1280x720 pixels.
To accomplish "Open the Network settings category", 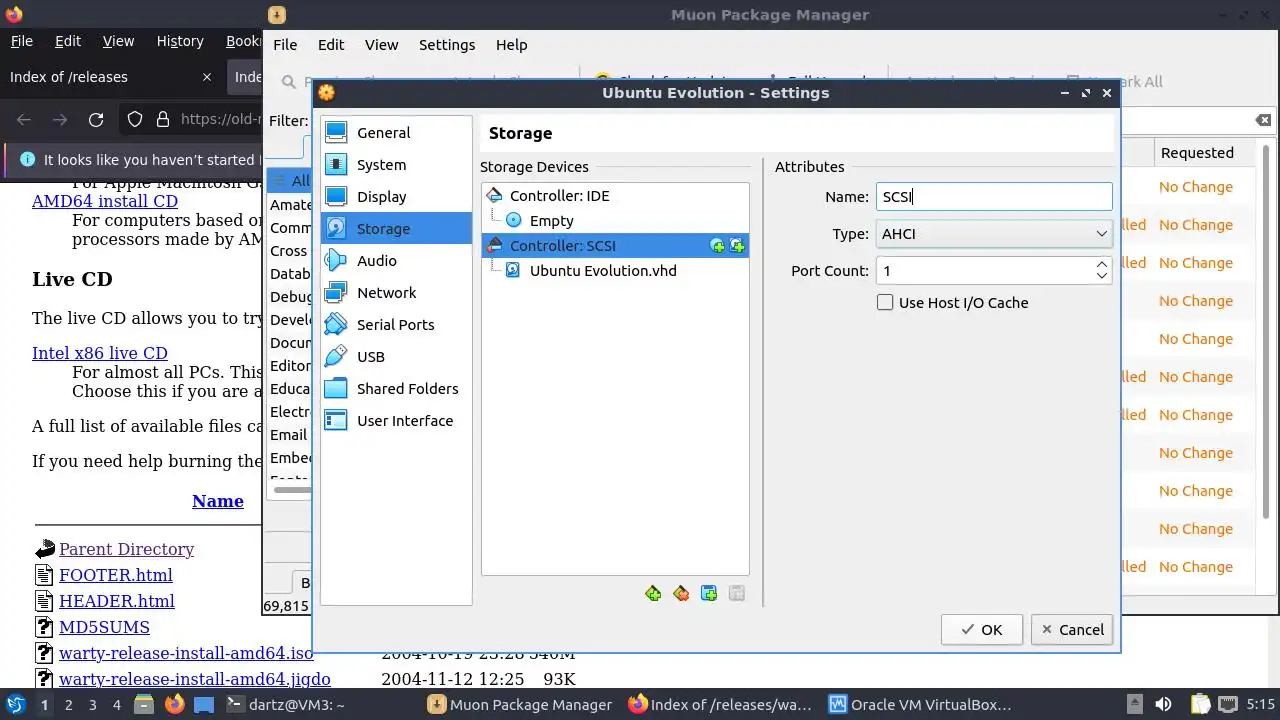I will coord(396,293).
